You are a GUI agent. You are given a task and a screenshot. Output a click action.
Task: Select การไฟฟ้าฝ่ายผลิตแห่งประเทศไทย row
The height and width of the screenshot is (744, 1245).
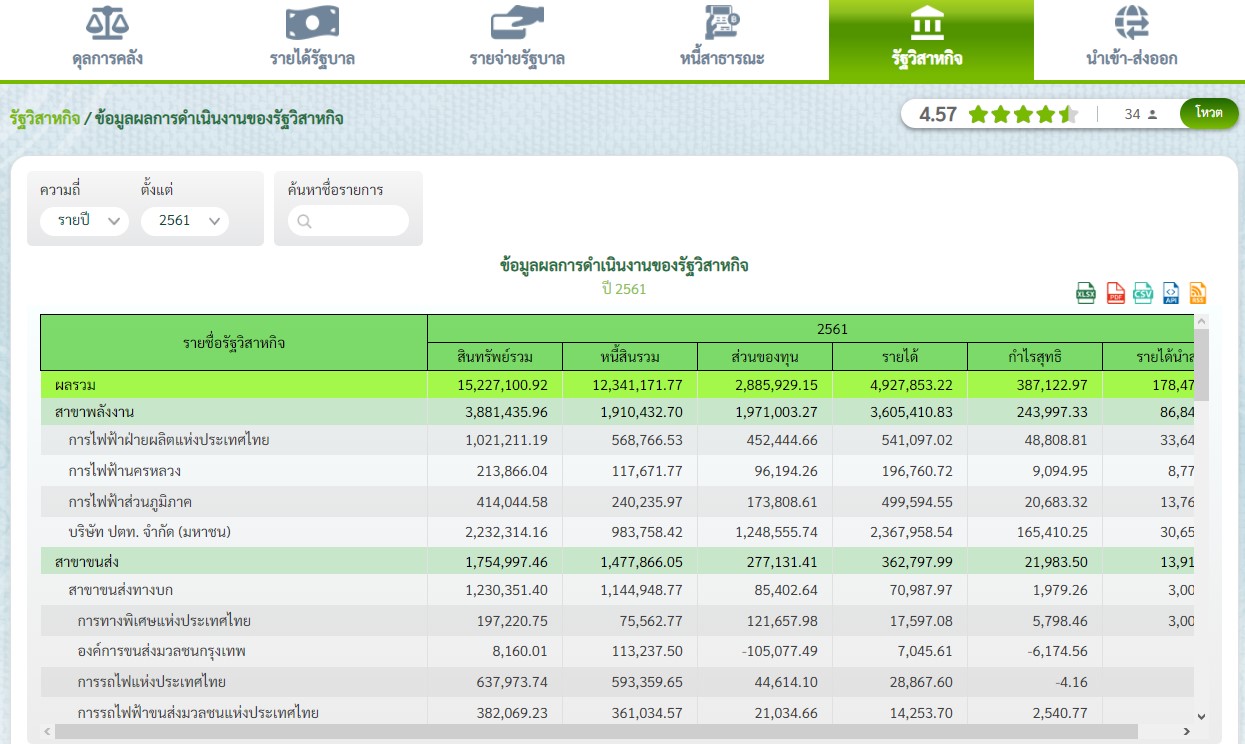pos(618,440)
